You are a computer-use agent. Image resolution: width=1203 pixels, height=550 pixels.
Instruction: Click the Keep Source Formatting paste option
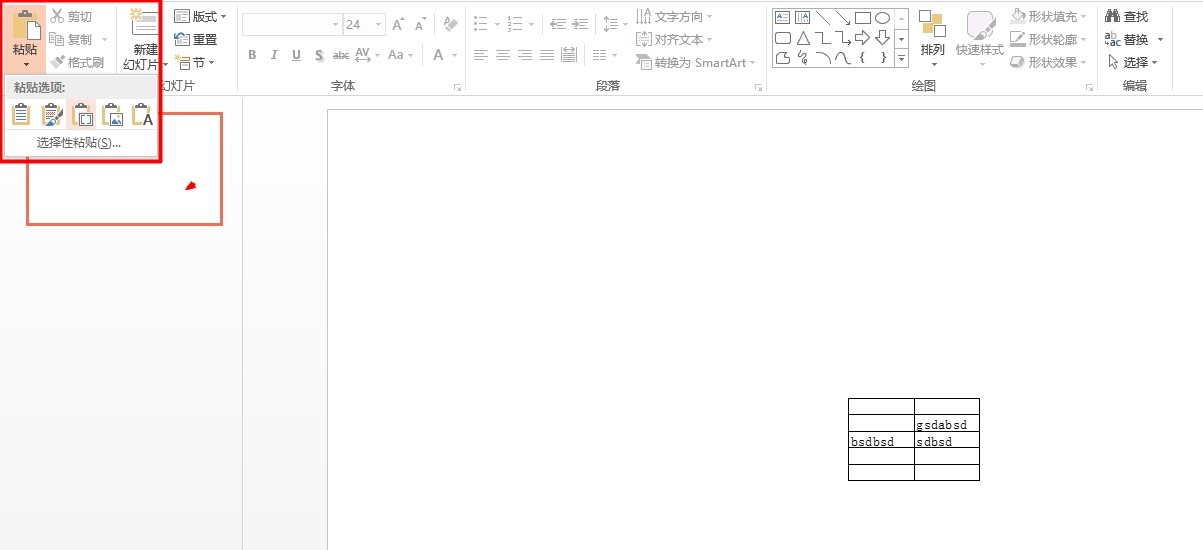coord(52,116)
